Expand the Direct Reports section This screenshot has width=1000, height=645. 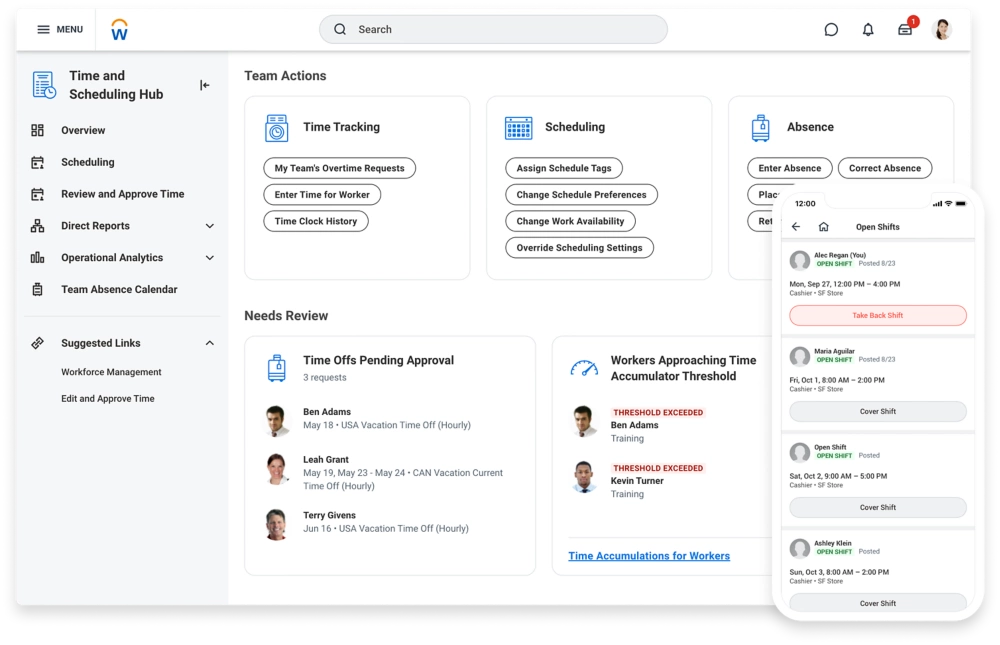(210, 226)
